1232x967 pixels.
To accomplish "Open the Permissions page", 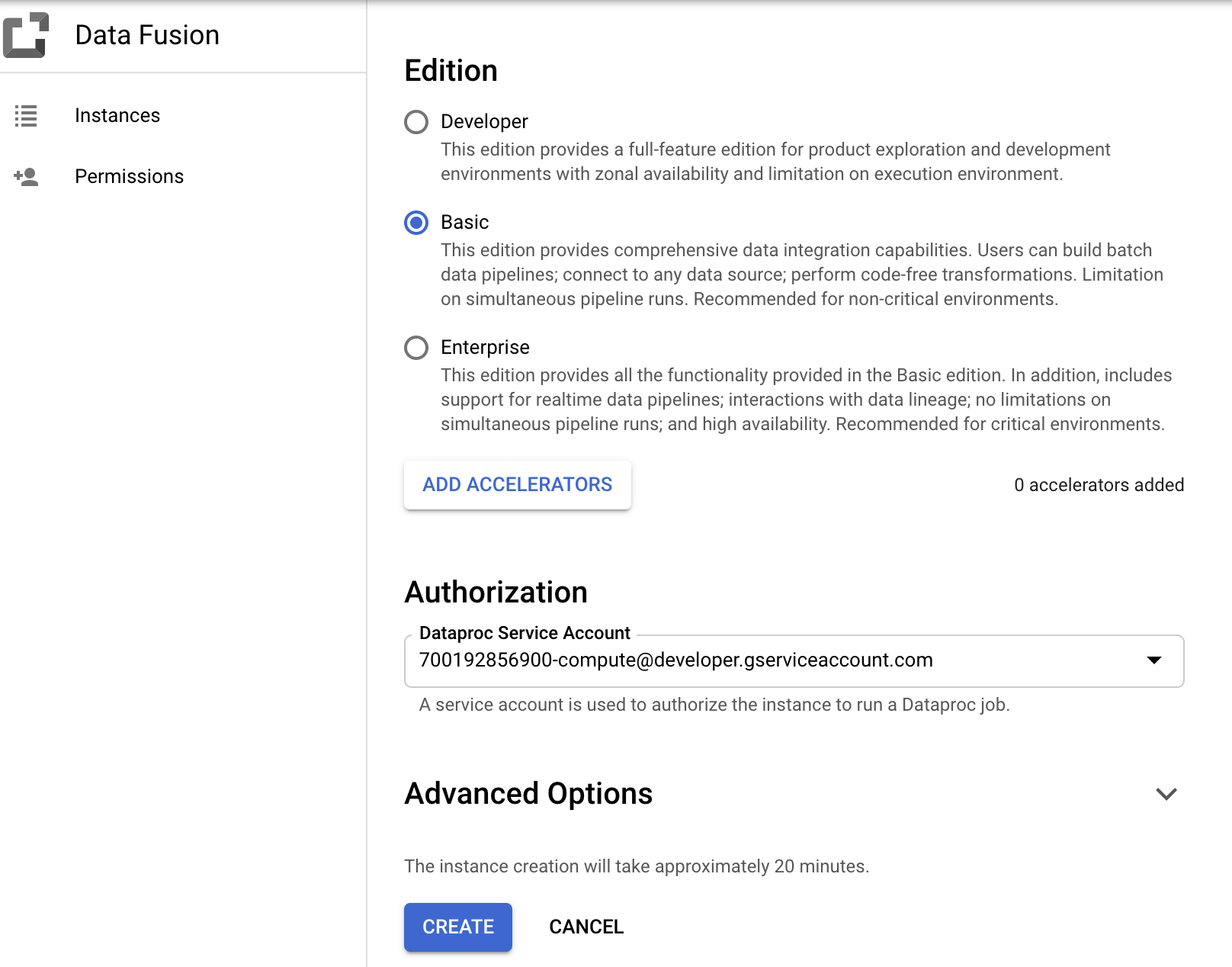I will (129, 176).
